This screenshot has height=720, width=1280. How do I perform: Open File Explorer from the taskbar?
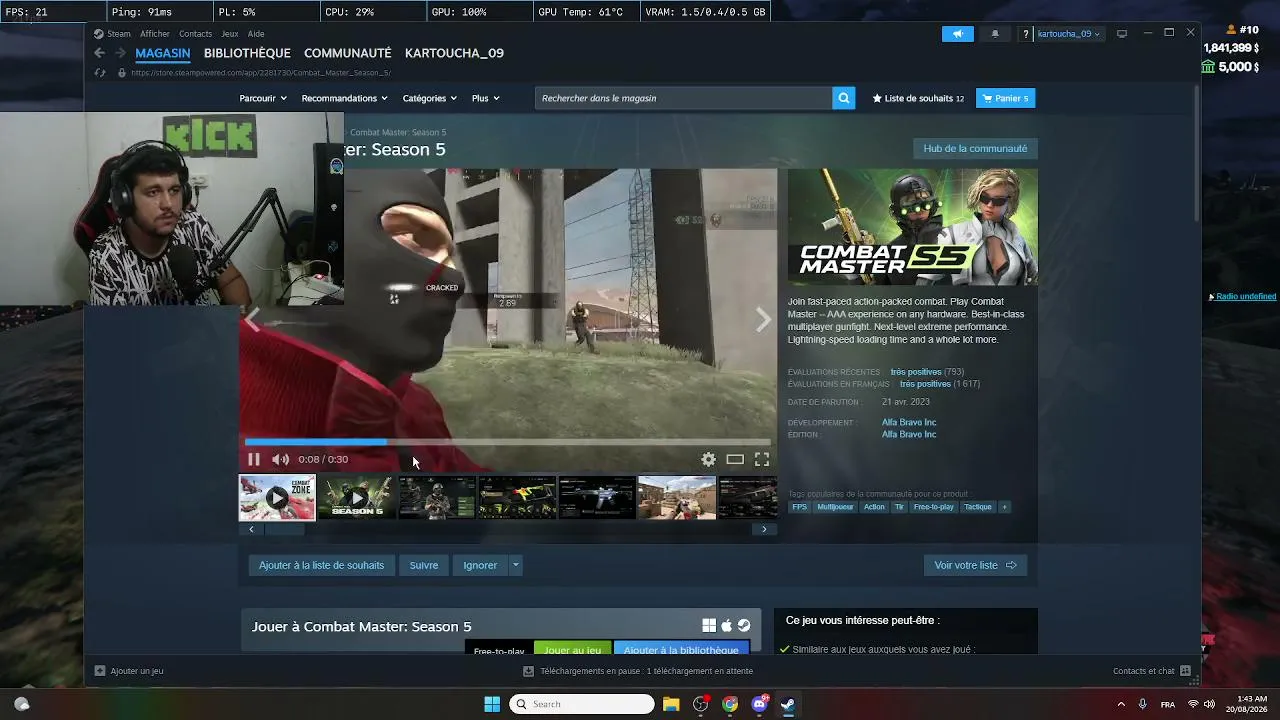(670, 704)
